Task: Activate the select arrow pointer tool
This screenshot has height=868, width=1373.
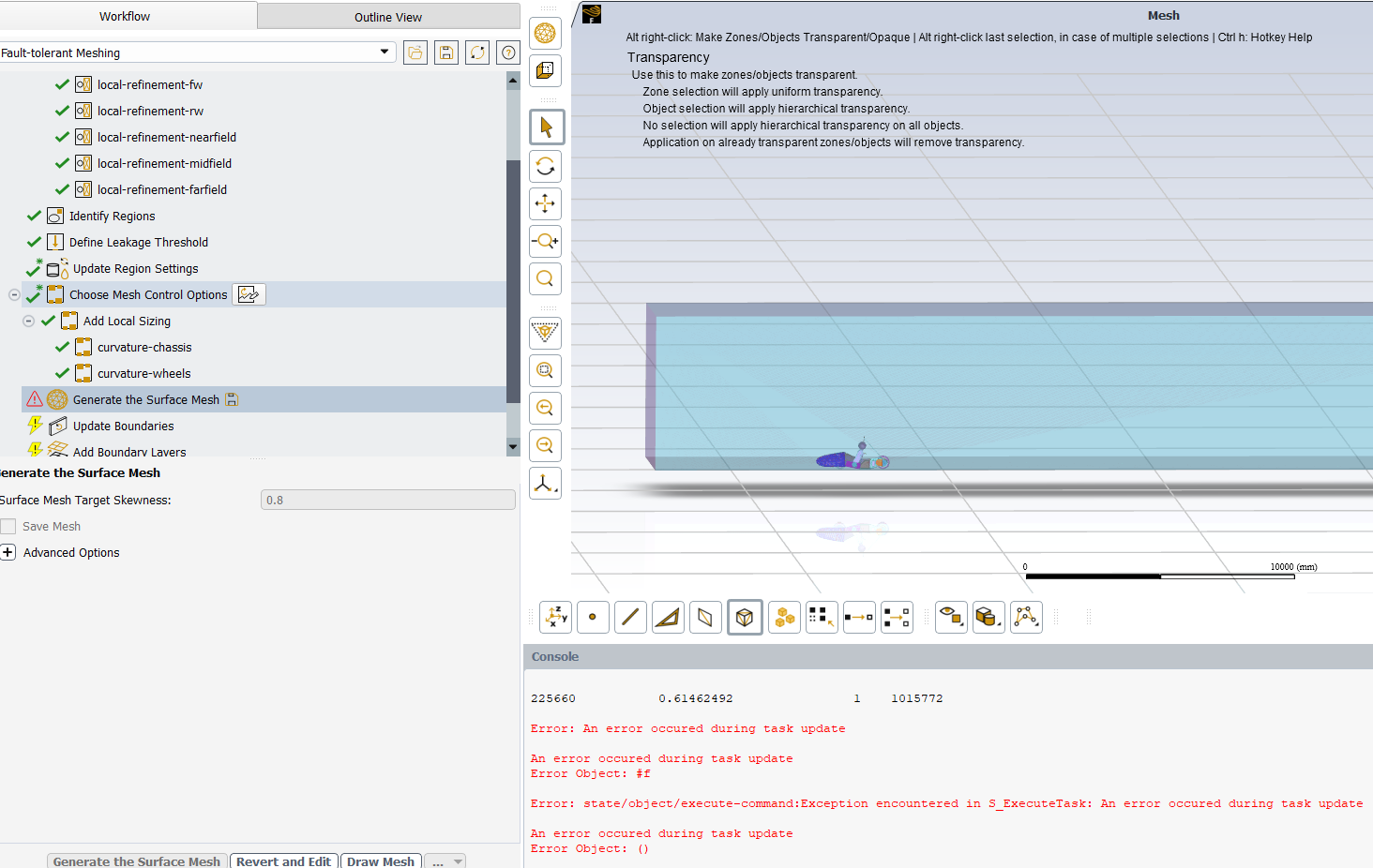Action: click(546, 127)
